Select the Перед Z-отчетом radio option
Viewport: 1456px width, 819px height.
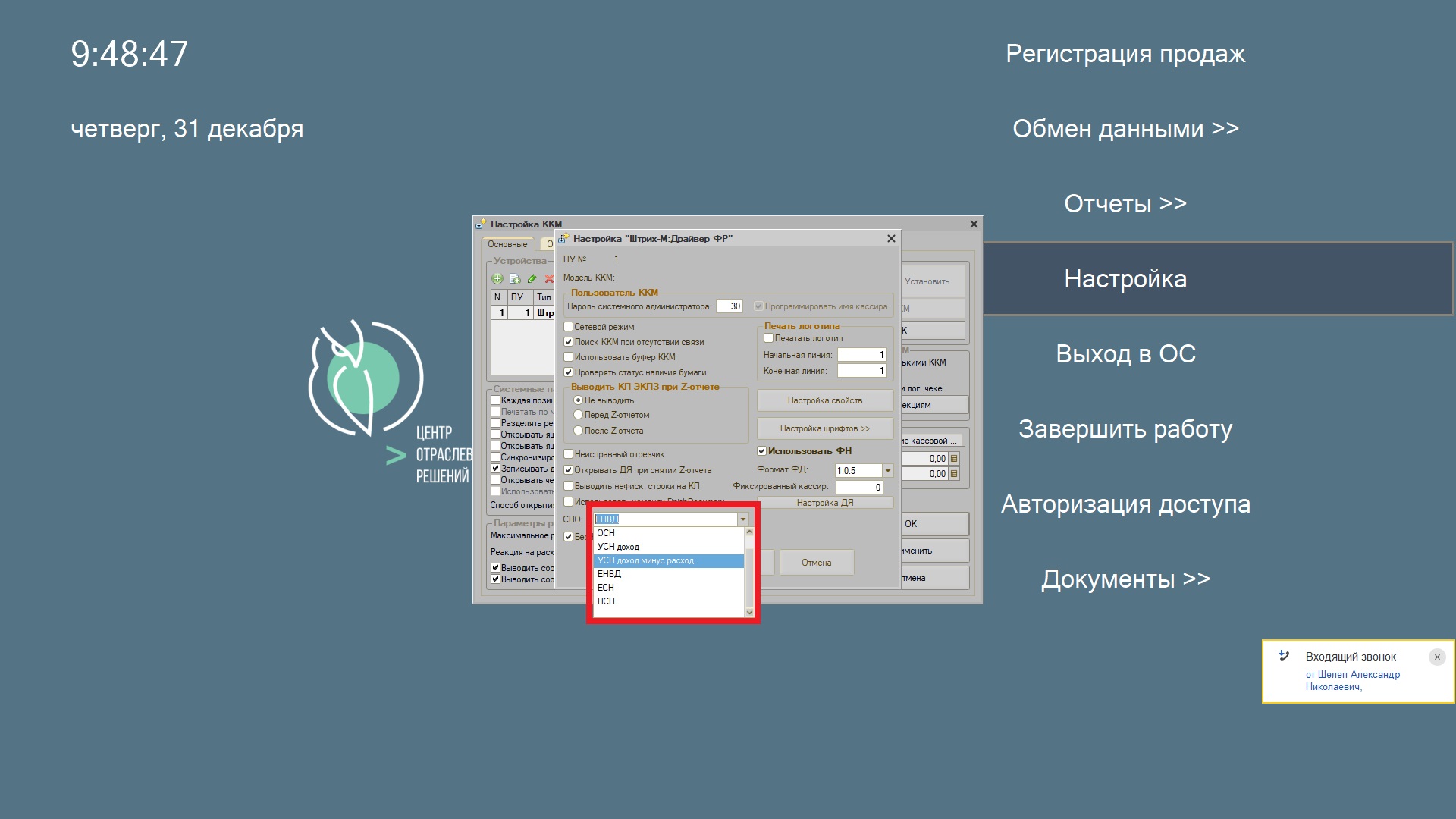[x=578, y=415]
